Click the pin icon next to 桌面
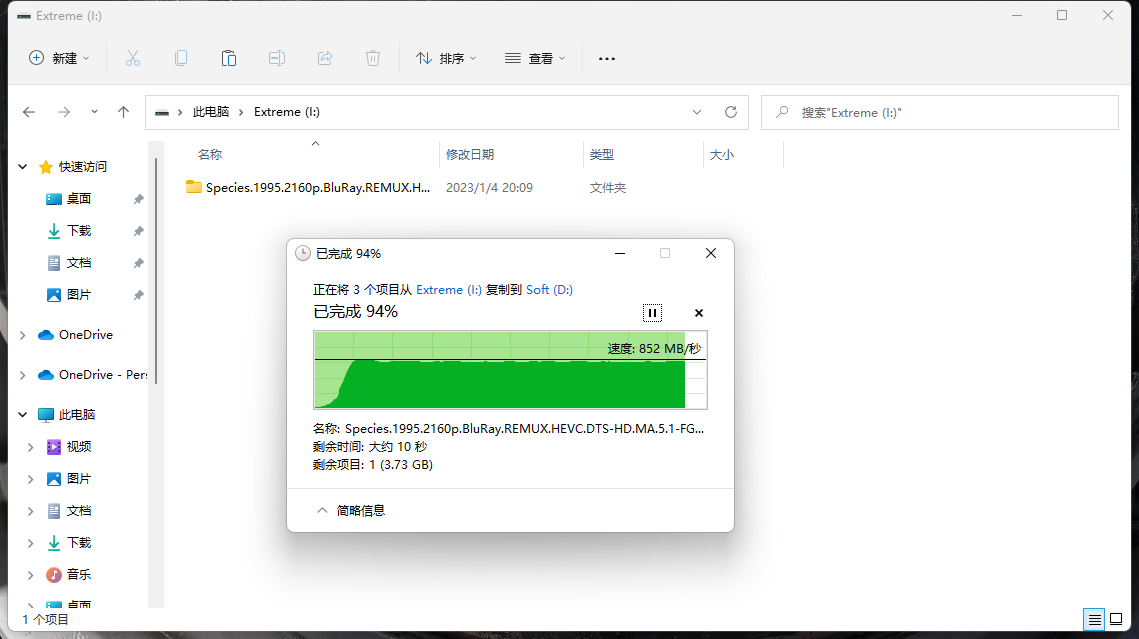 click(x=138, y=199)
